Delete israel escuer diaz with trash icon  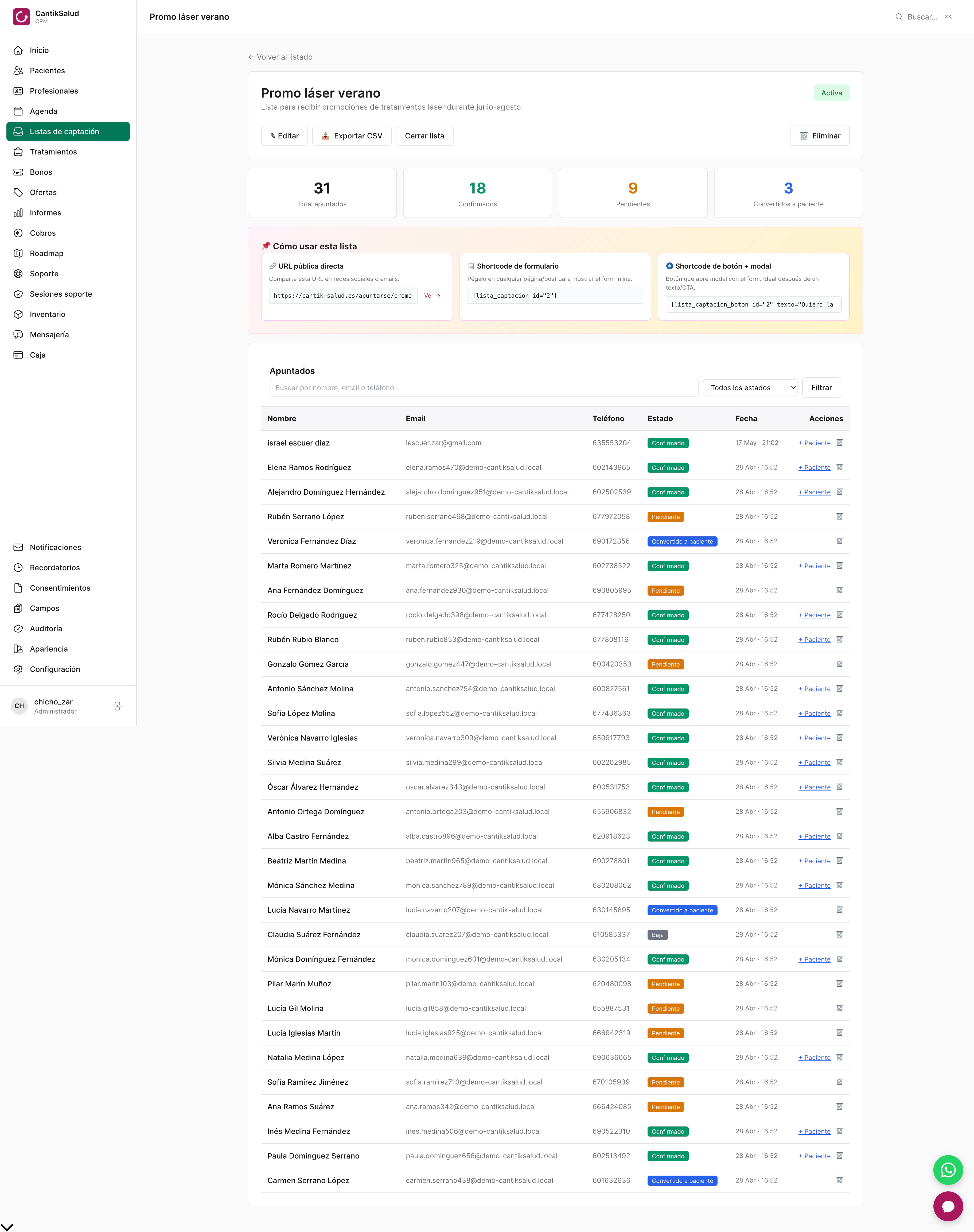pos(839,443)
